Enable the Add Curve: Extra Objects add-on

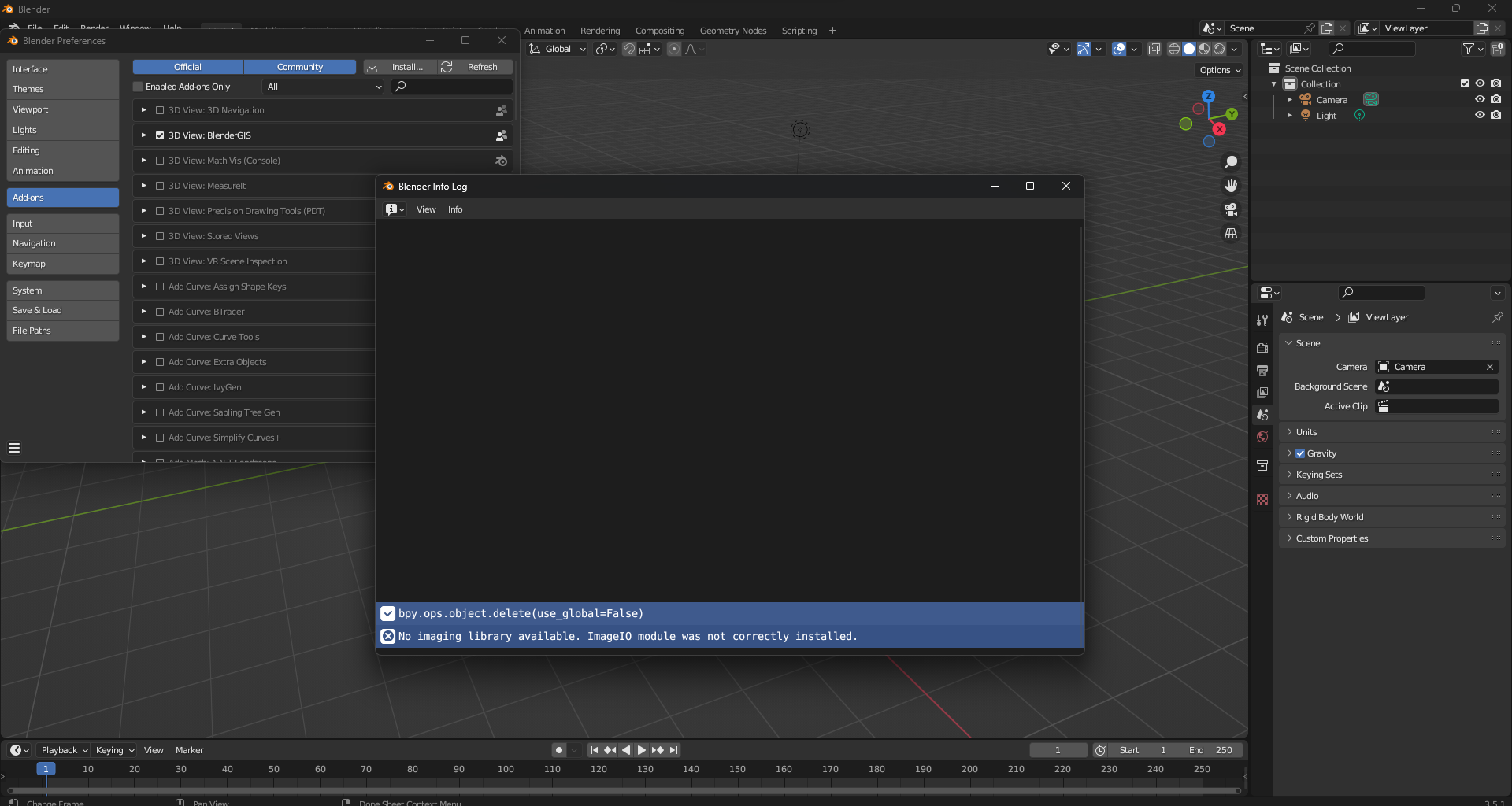point(160,362)
